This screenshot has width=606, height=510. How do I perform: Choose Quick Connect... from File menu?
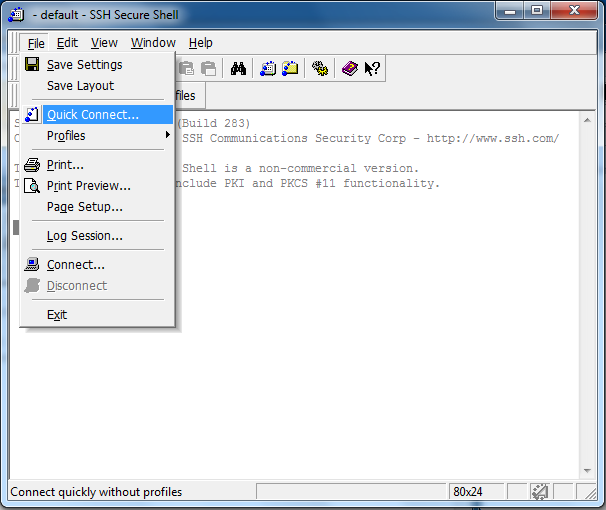[x=97, y=114]
